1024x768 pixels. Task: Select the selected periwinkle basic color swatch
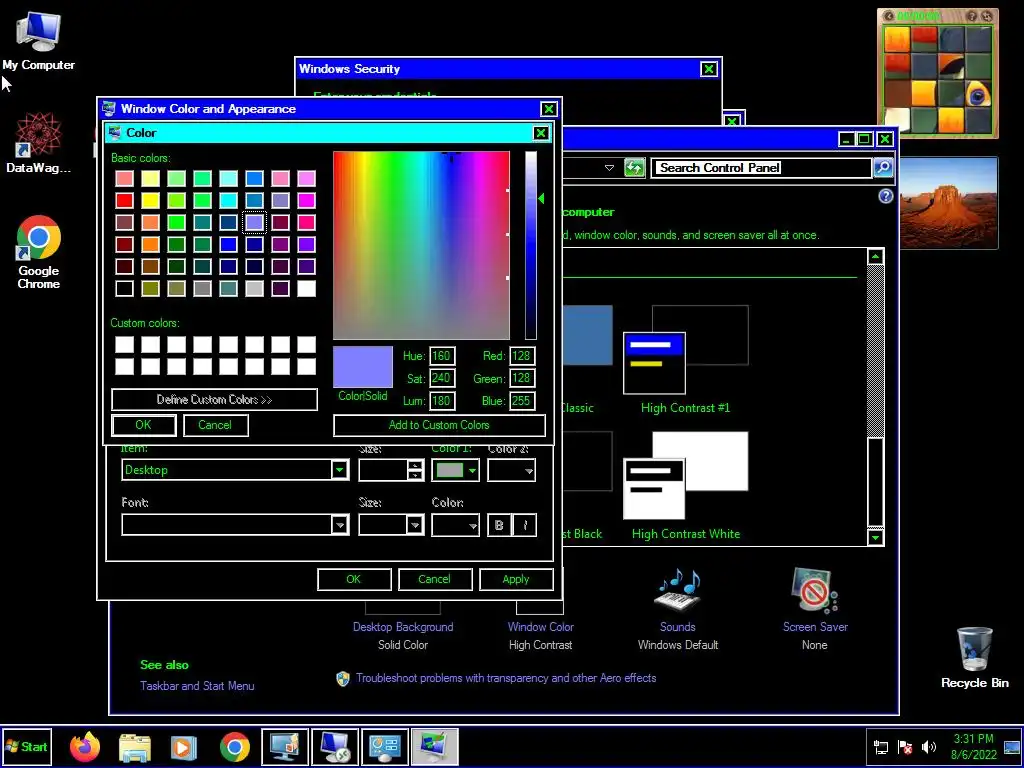[254, 223]
